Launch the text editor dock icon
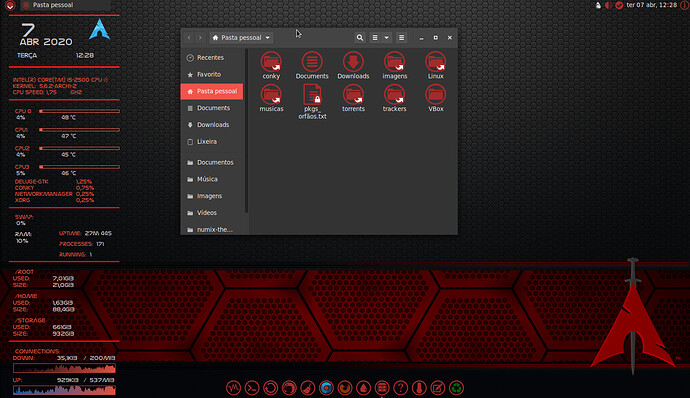The height and width of the screenshot is (398, 690). pyautogui.click(x=437, y=388)
